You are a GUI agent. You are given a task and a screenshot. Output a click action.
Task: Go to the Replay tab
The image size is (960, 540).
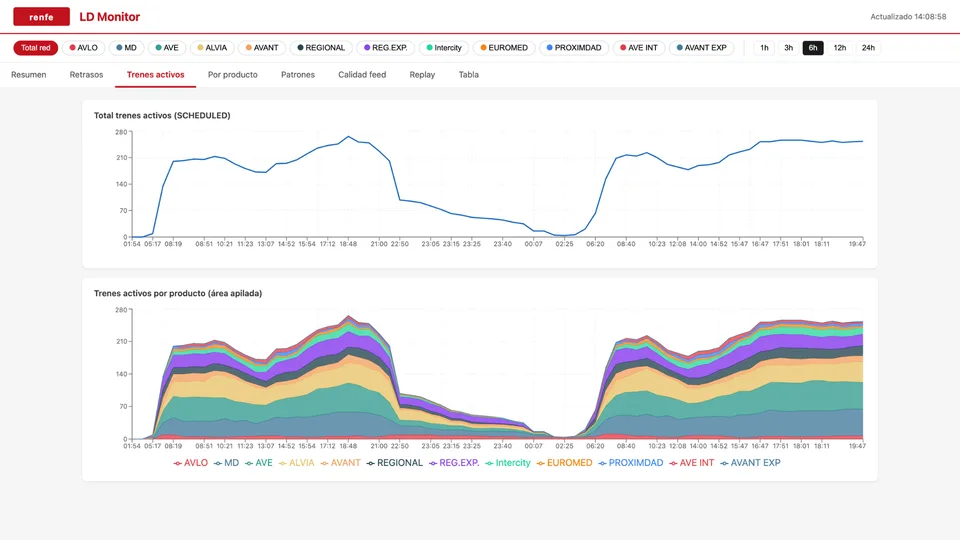[422, 75]
